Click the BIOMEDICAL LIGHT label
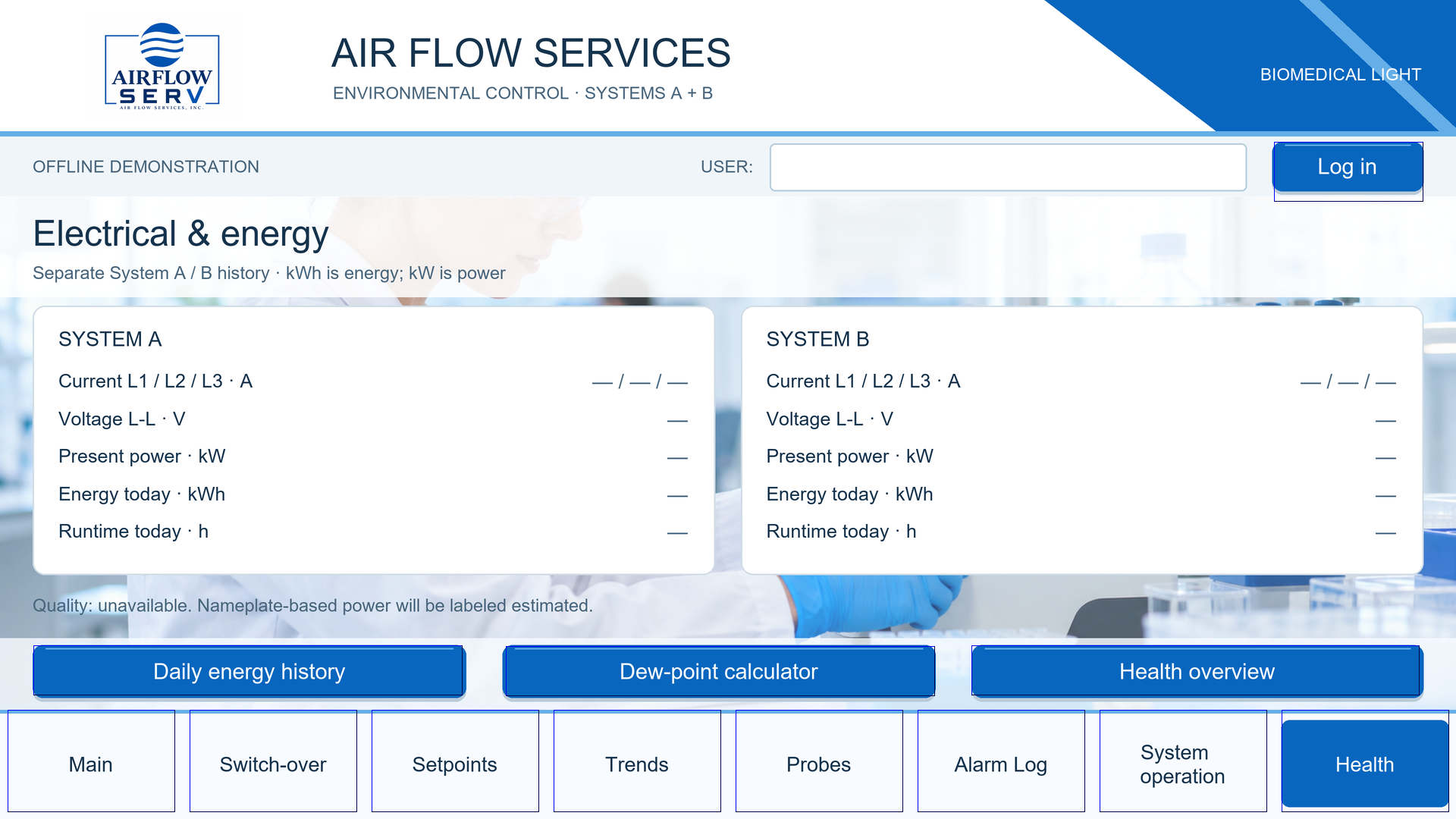 click(x=1341, y=74)
